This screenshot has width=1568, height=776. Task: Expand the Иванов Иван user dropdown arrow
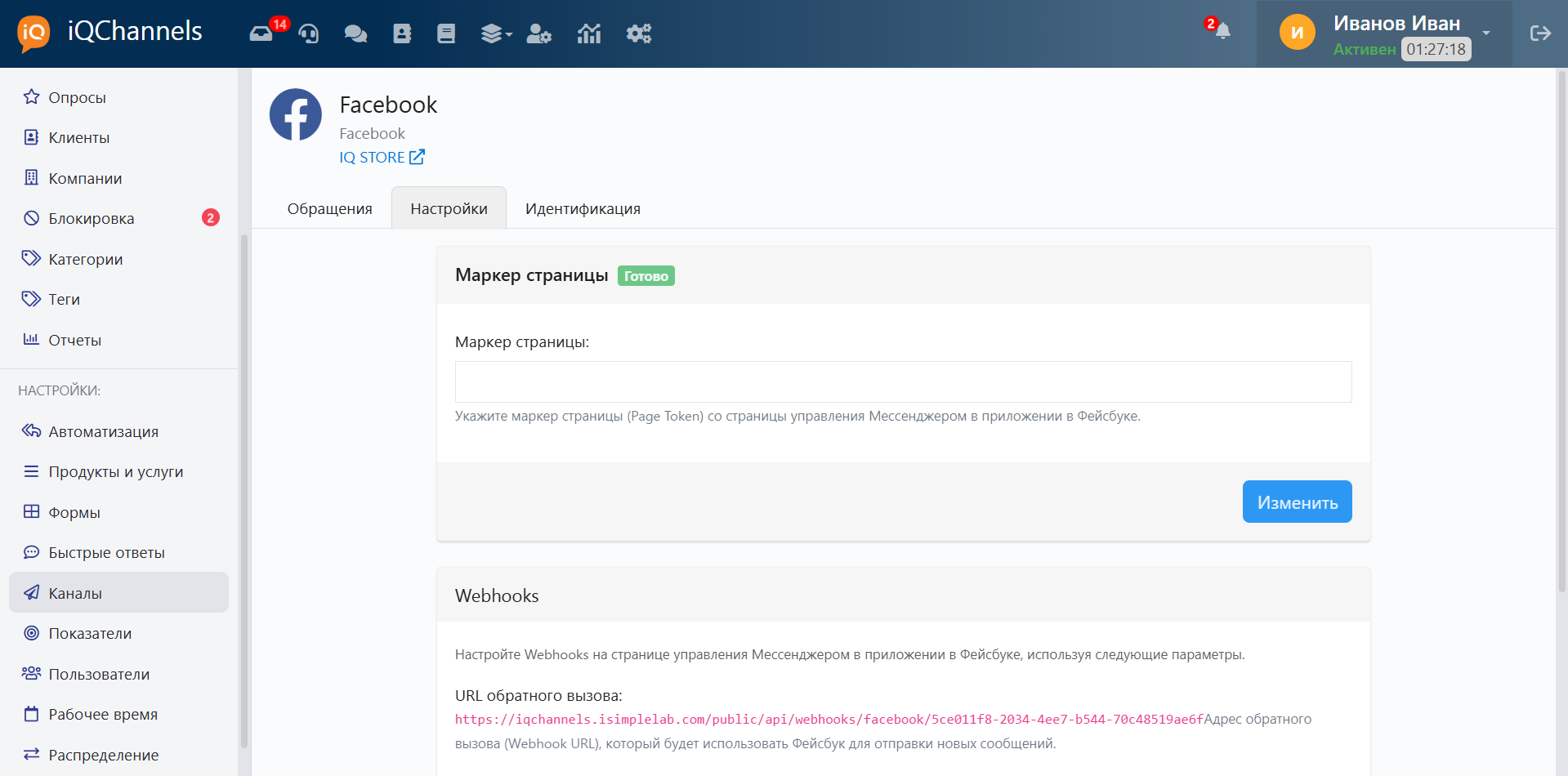pos(1486,33)
